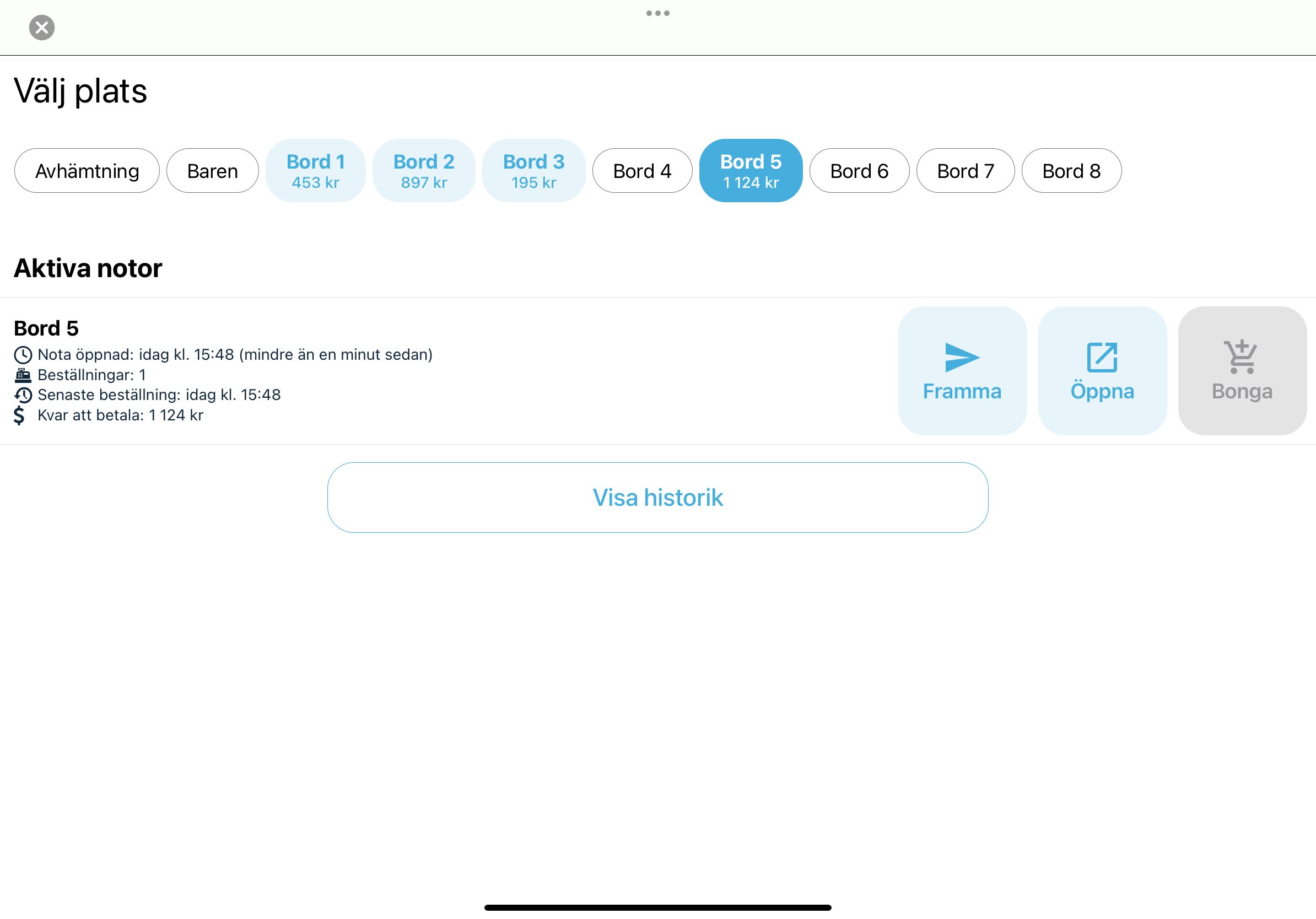Select the Avhämtning place
The image size is (1316, 919).
click(87, 171)
